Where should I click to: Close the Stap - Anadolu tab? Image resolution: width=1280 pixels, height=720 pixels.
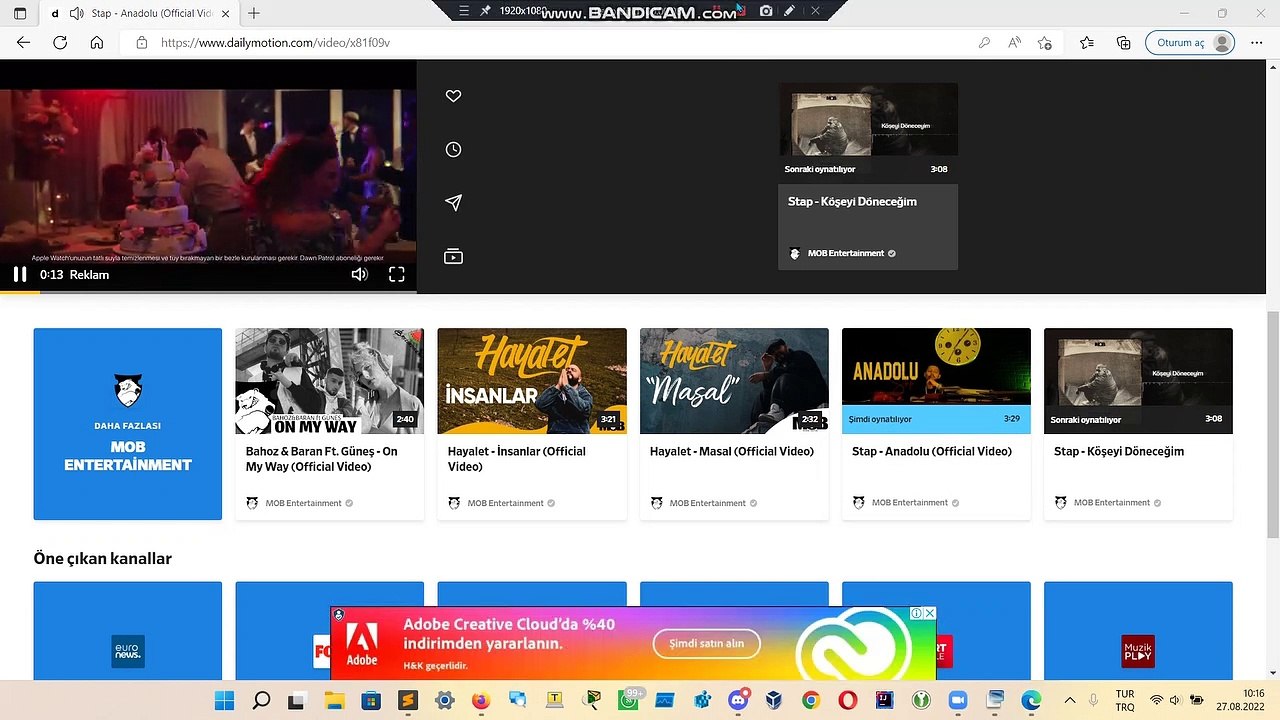point(226,13)
